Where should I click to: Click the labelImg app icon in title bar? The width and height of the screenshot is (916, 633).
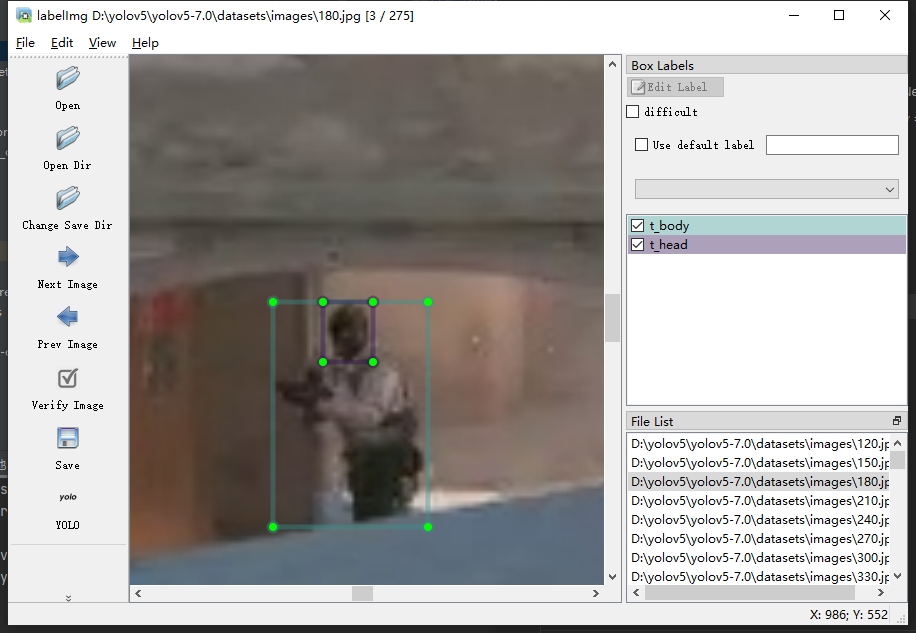pyautogui.click(x=24, y=16)
